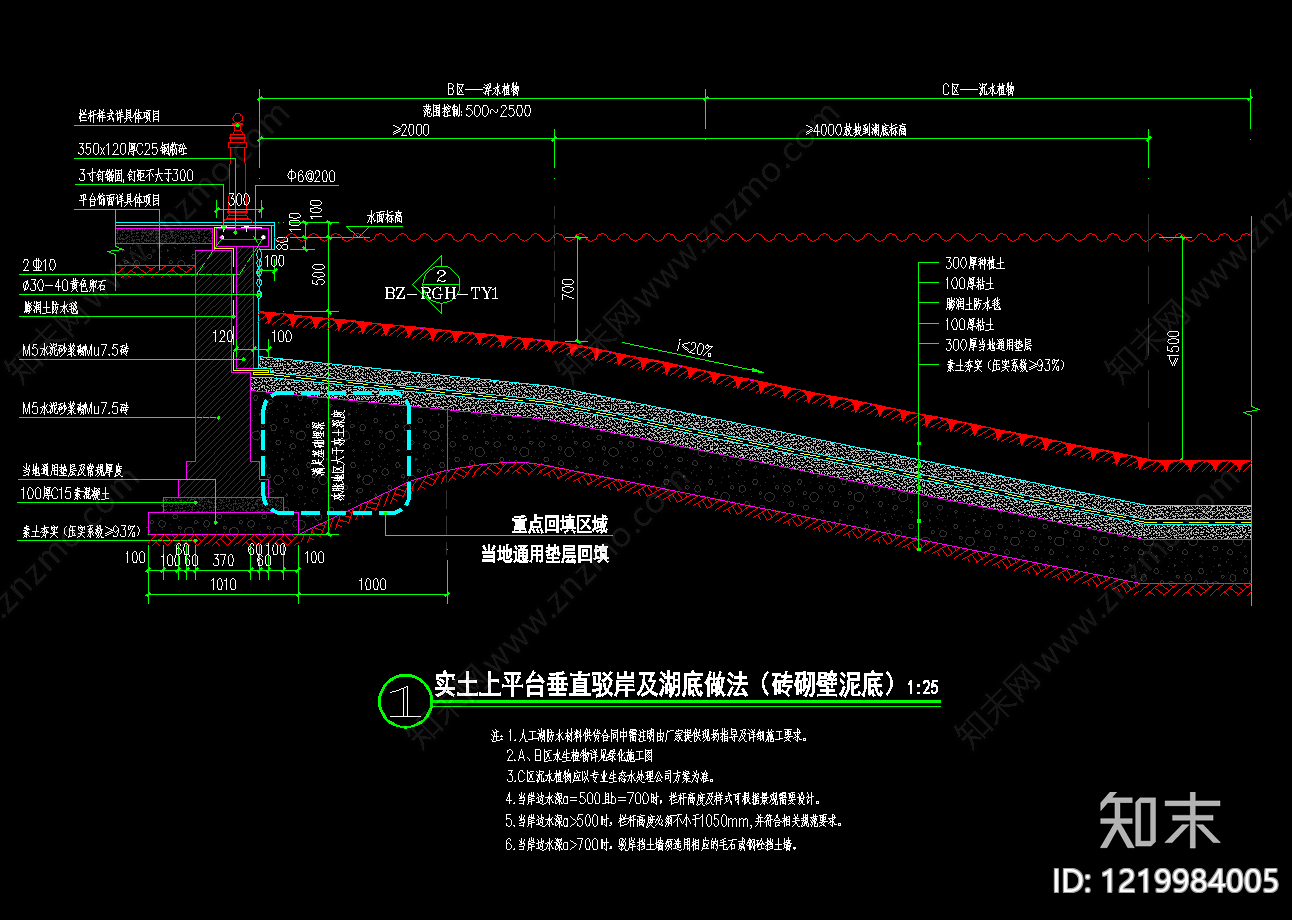The width and height of the screenshot is (1292, 920).
Task: Click the '1:25' scale label
Action: [x=923, y=689]
